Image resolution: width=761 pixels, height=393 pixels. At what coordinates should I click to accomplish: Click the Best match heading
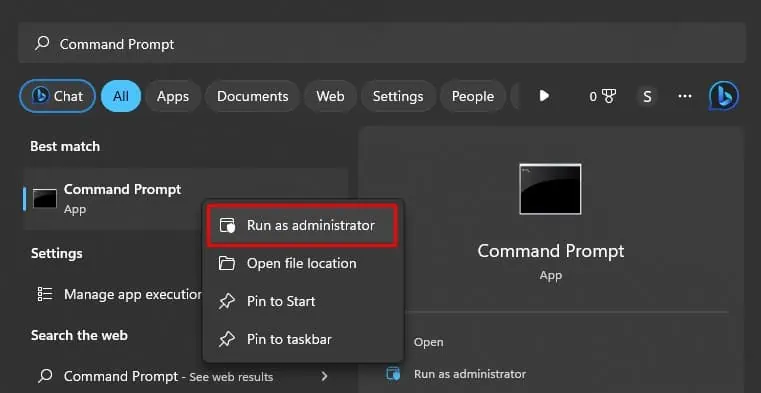pos(65,147)
